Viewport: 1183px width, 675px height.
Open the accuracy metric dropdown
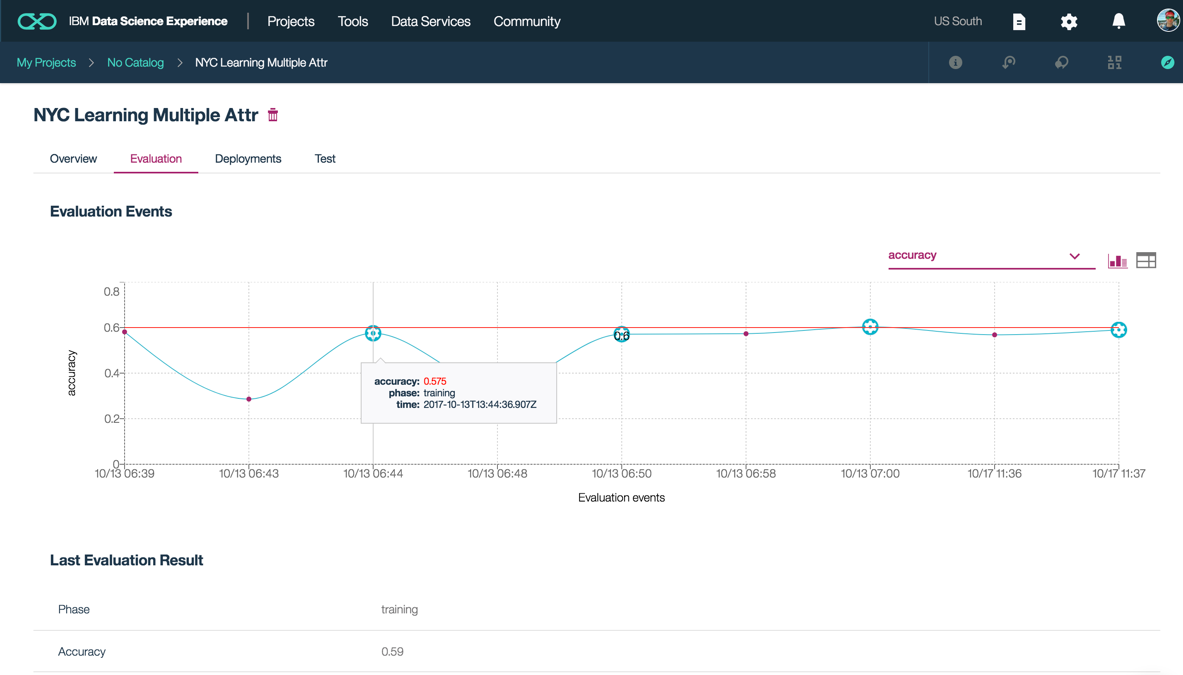point(990,255)
